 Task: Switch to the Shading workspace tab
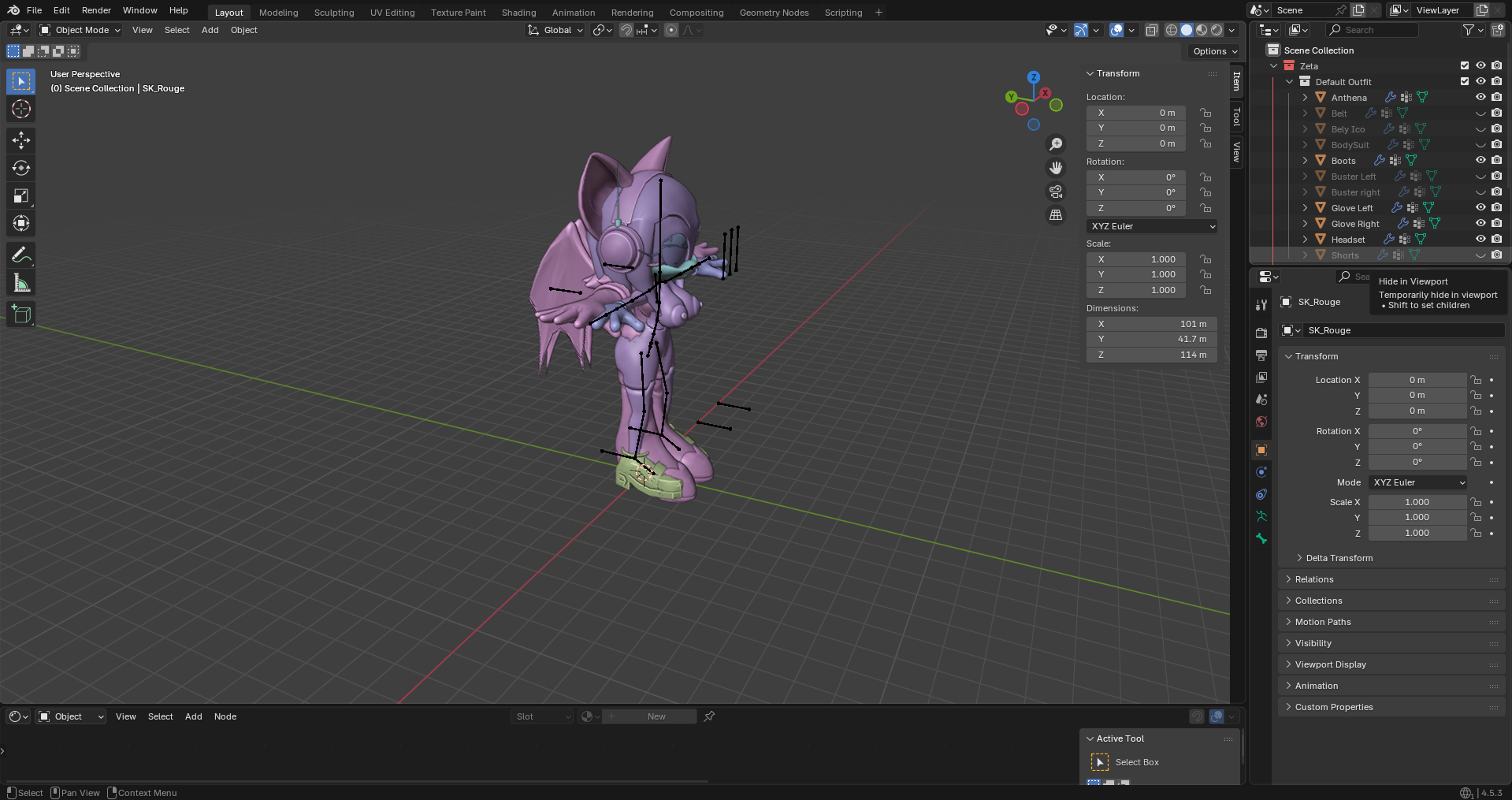click(x=518, y=13)
